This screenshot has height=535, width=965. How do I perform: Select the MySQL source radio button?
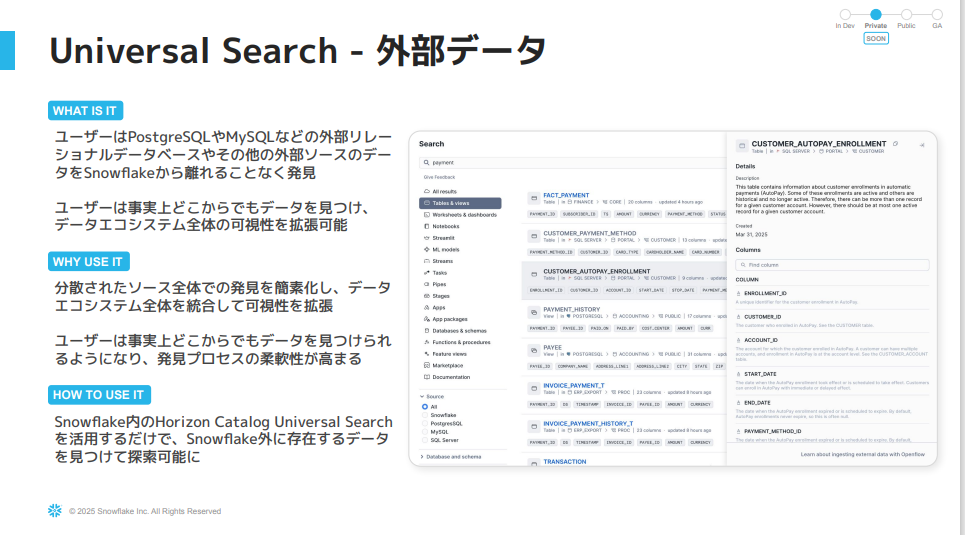(x=425, y=432)
